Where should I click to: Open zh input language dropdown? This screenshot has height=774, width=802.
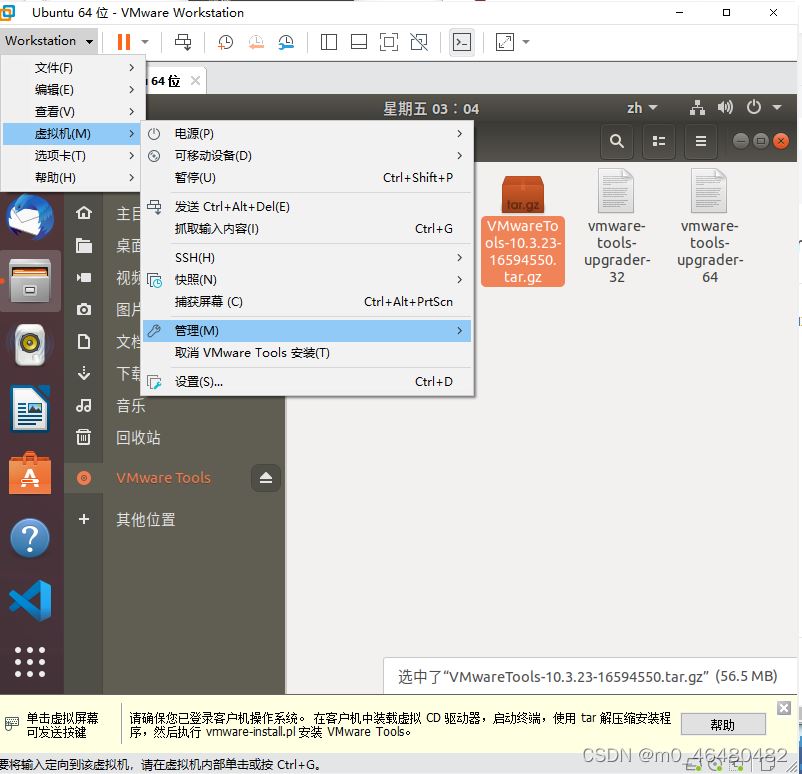click(642, 108)
